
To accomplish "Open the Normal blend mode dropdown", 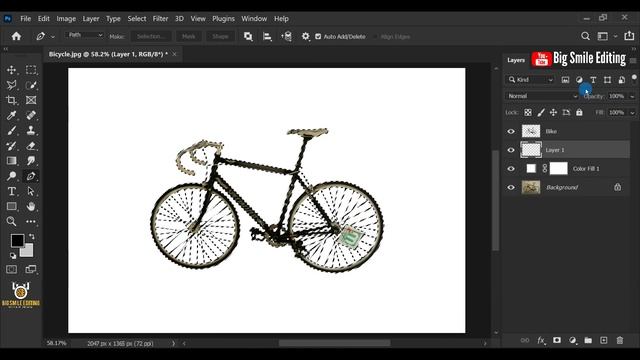I will tap(542, 96).
